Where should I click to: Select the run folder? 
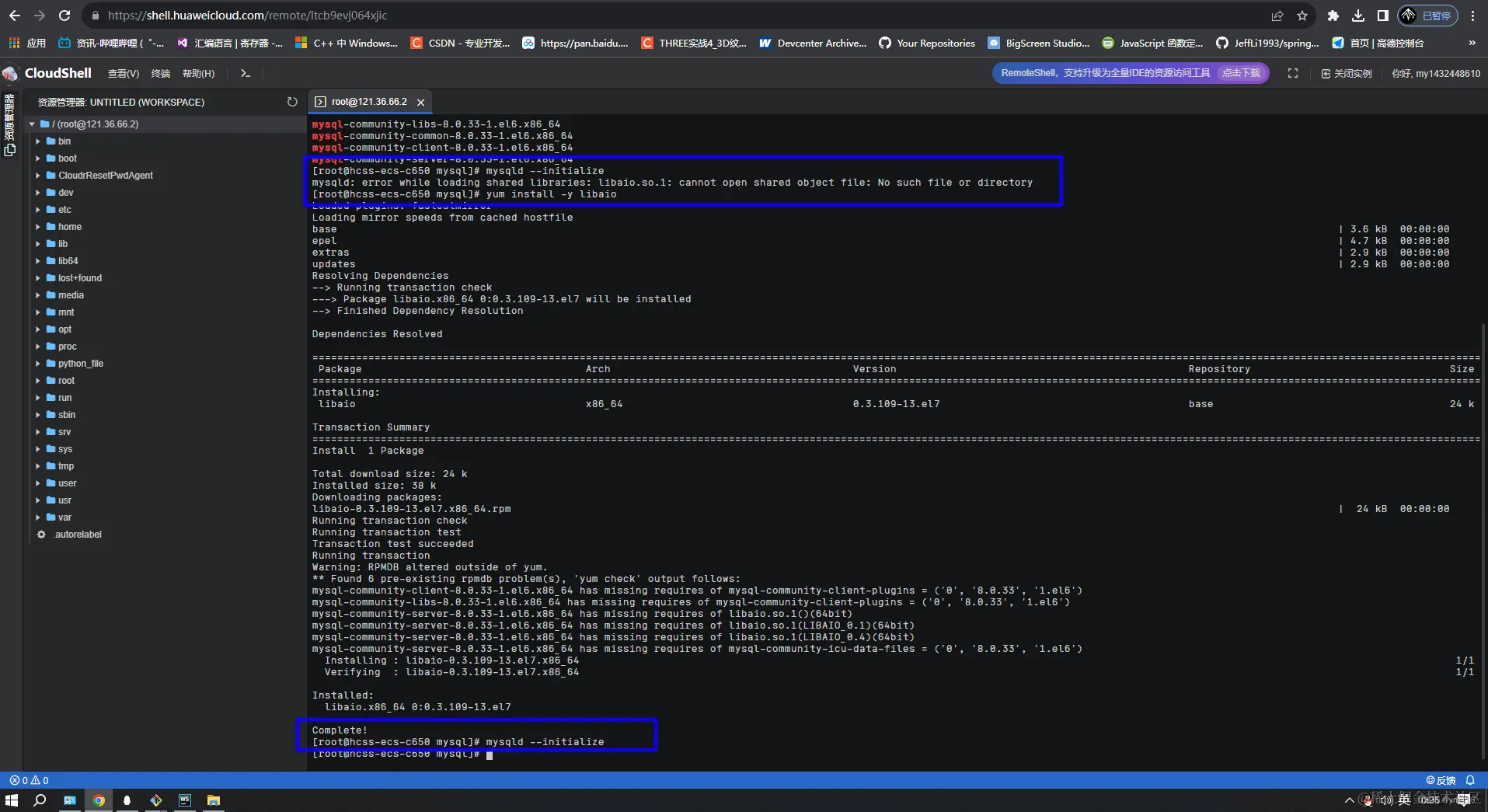64,398
